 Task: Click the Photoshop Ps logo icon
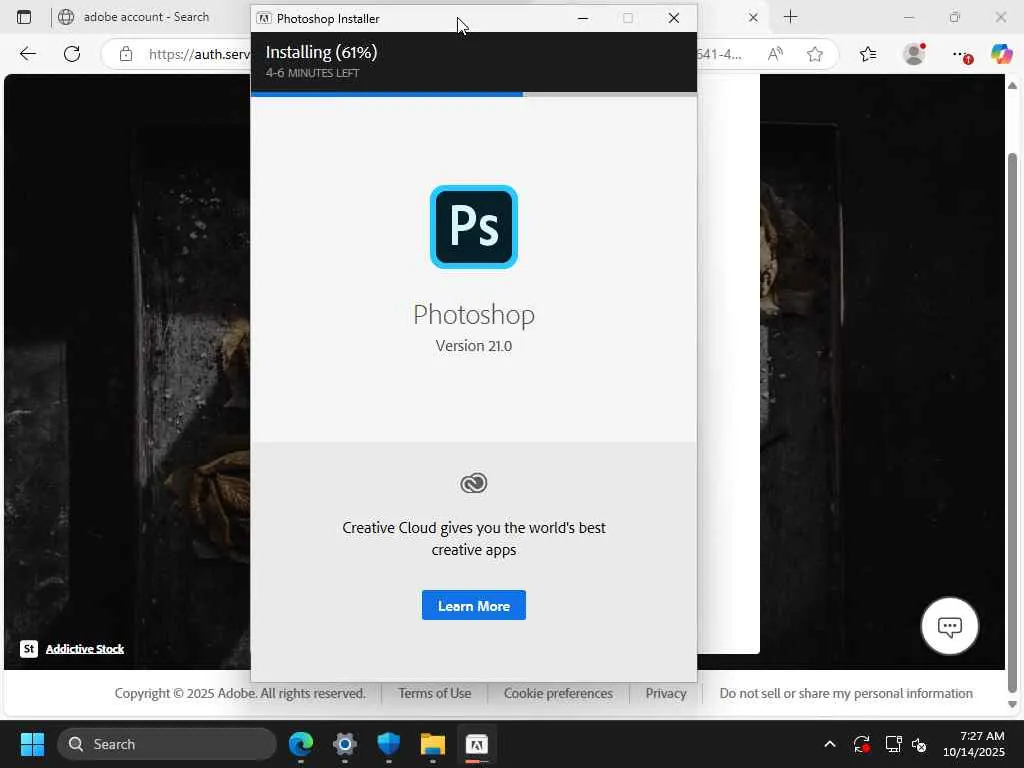[x=473, y=227]
